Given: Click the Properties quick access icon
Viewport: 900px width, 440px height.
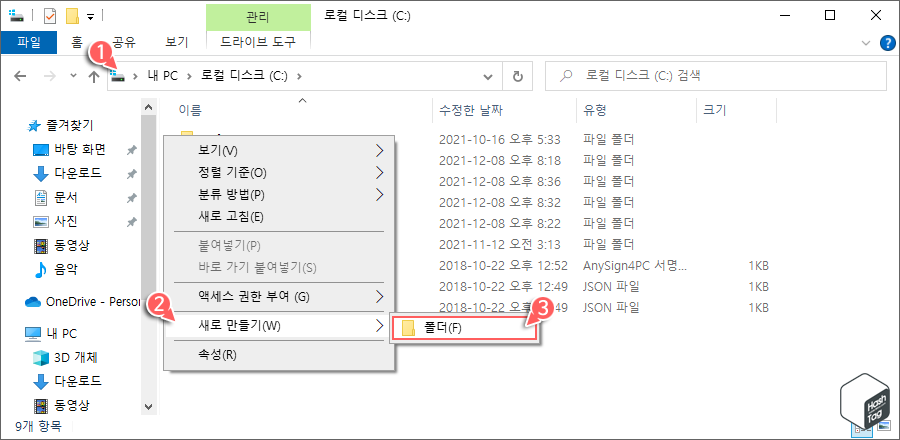Looking at the screenshot, I should tap(50, 15).
